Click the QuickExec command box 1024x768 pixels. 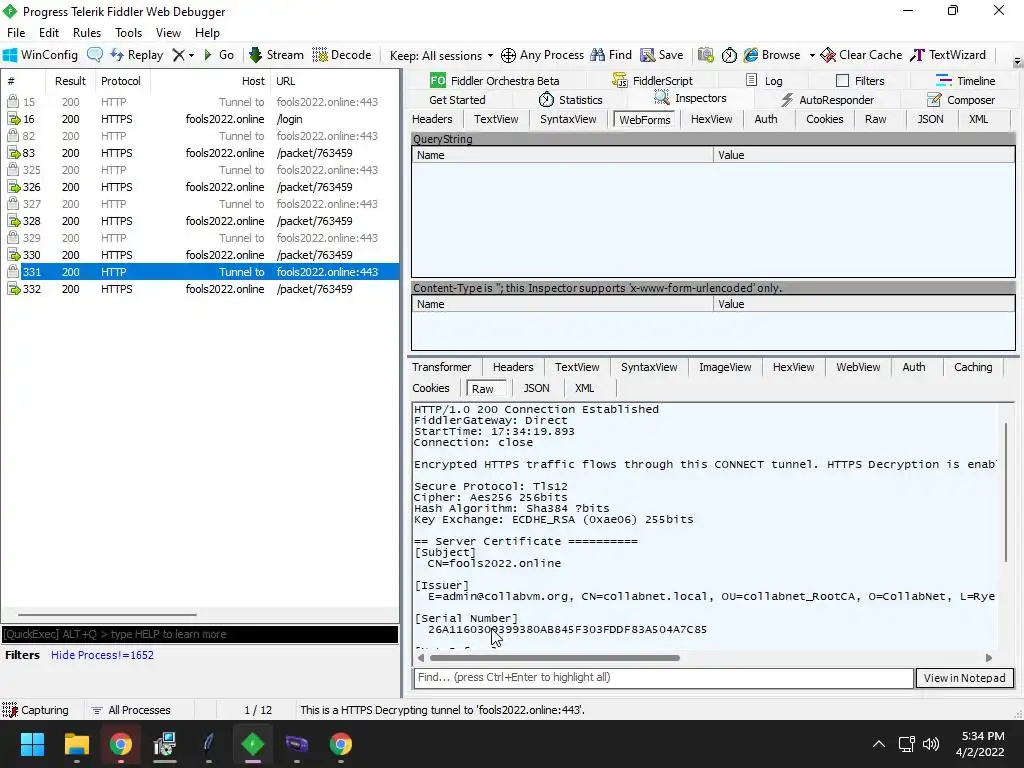pos(200,634)
